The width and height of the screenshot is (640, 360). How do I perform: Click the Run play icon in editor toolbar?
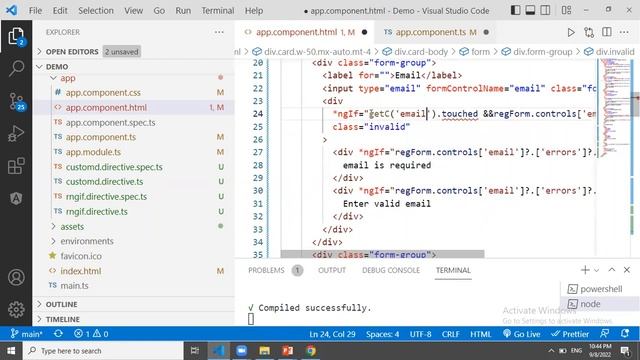point(571,32)
